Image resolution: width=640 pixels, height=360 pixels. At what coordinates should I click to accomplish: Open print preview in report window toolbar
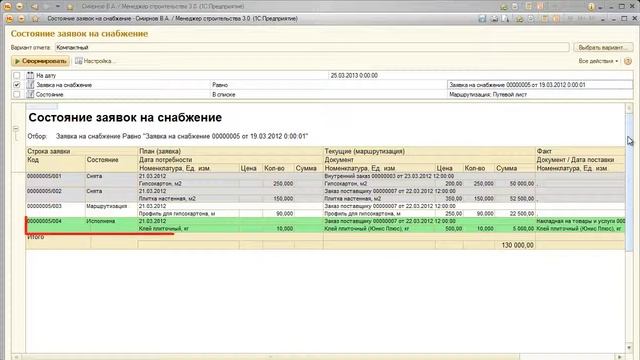click(x=505, y=19)
